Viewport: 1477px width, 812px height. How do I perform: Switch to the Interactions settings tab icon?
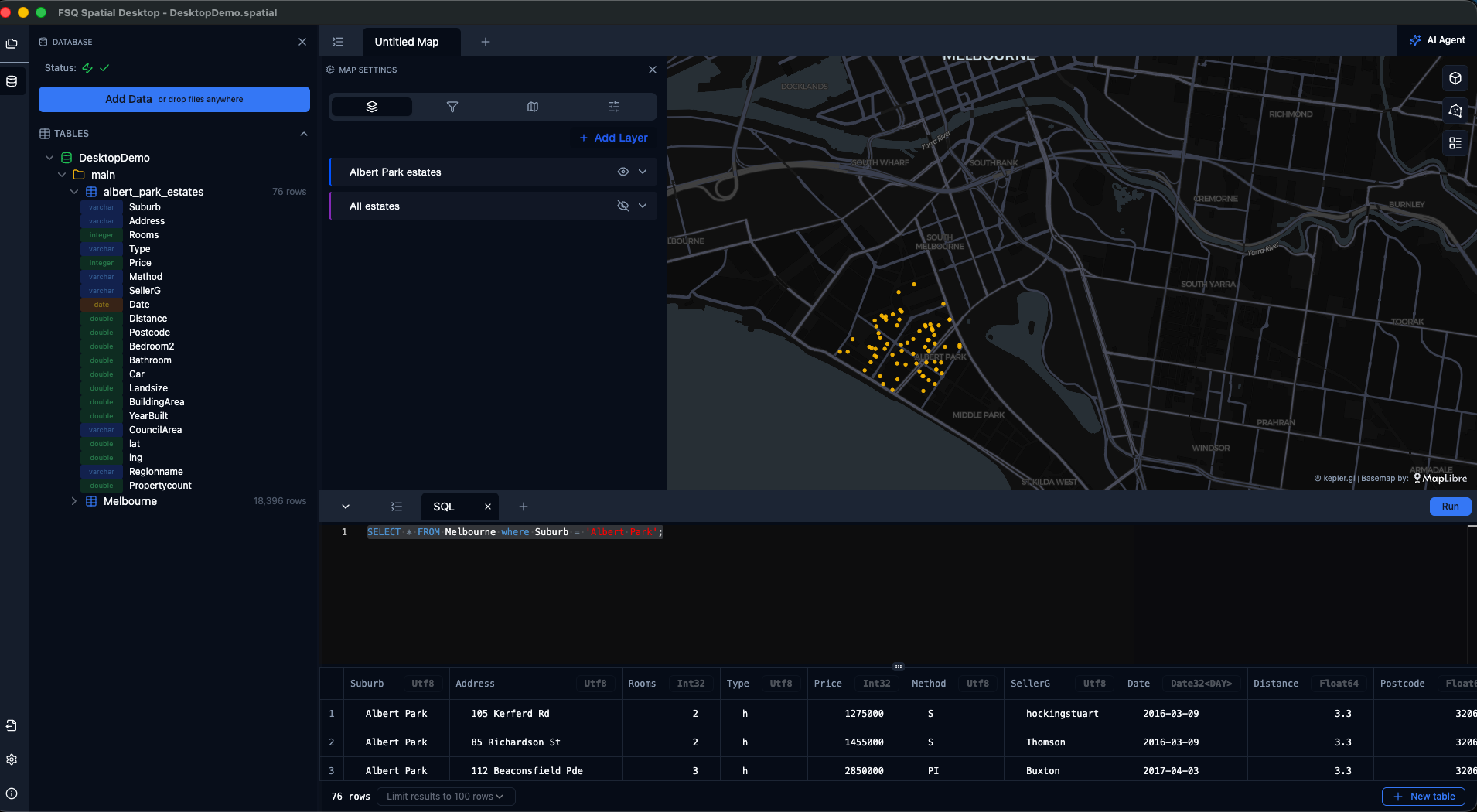coord(614,107)
